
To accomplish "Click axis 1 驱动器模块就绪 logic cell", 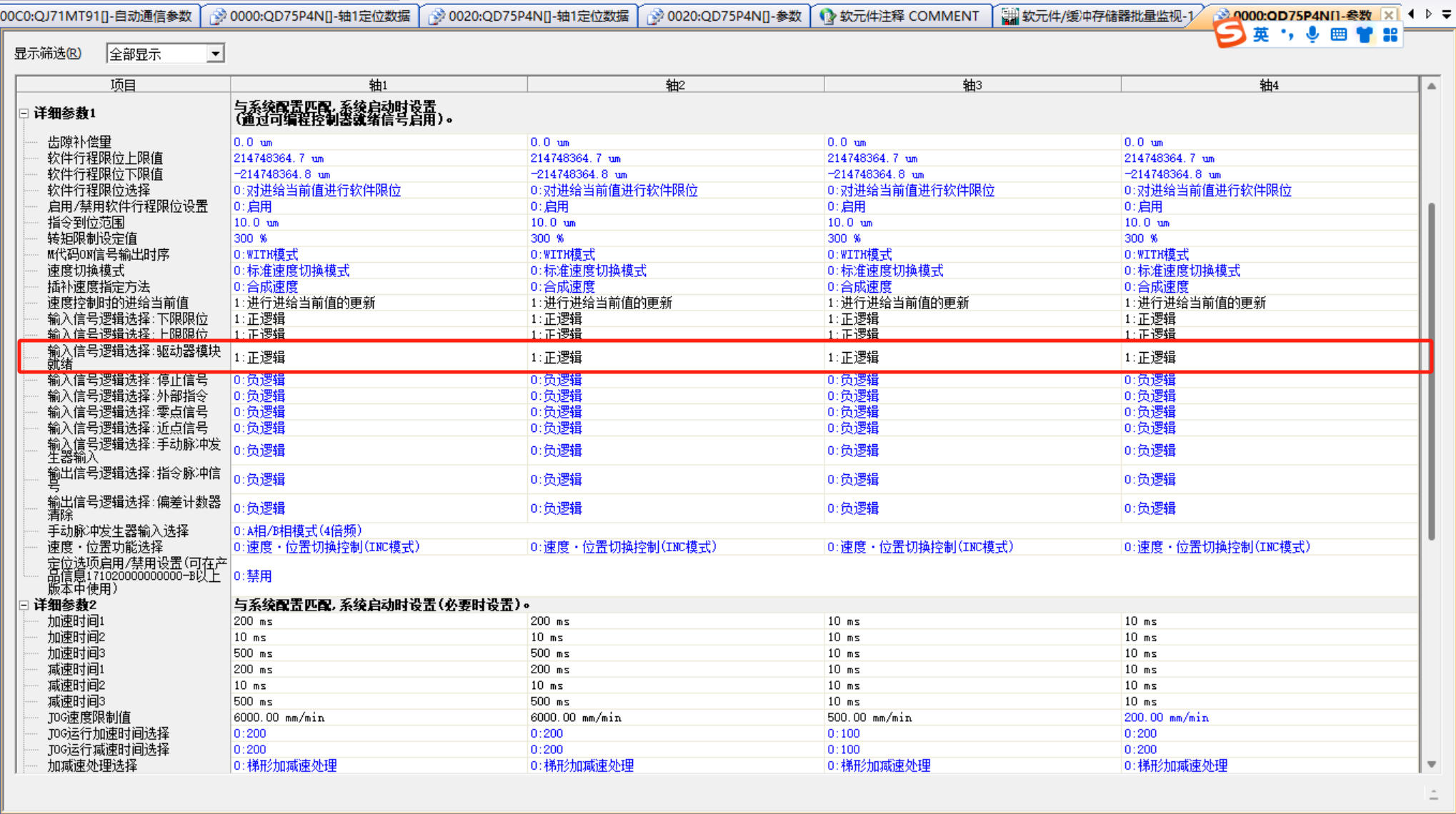I will click(x=378, y=357).
